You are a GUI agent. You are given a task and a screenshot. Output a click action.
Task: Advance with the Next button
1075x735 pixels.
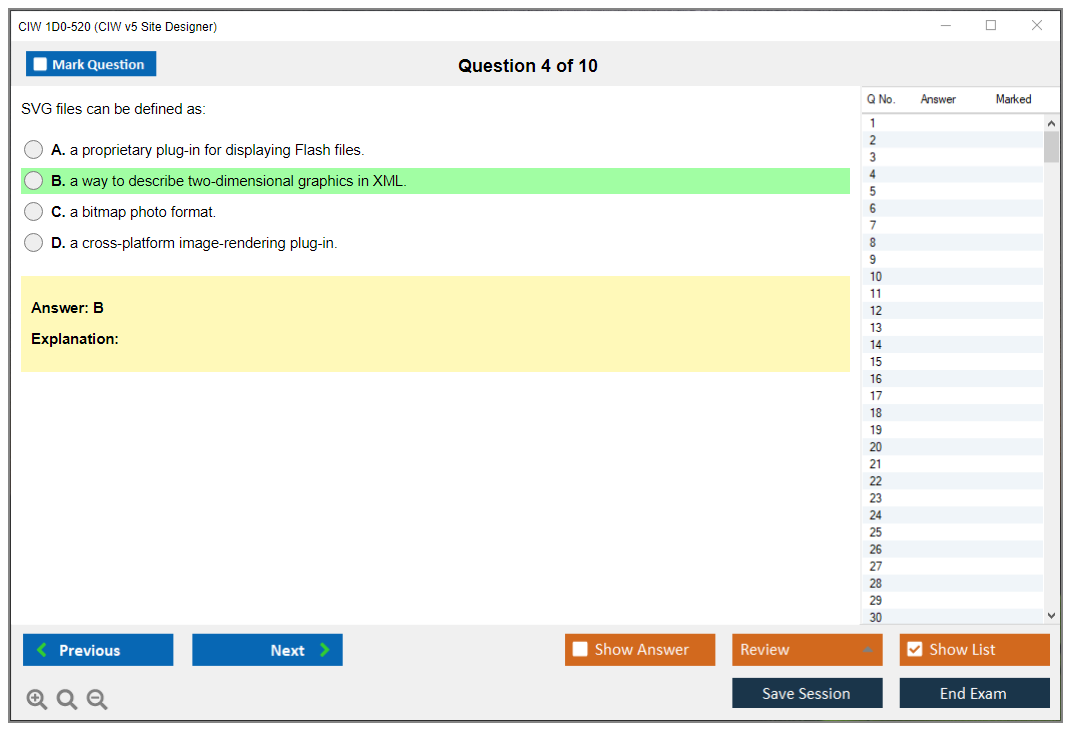click(x=267, y=650)
